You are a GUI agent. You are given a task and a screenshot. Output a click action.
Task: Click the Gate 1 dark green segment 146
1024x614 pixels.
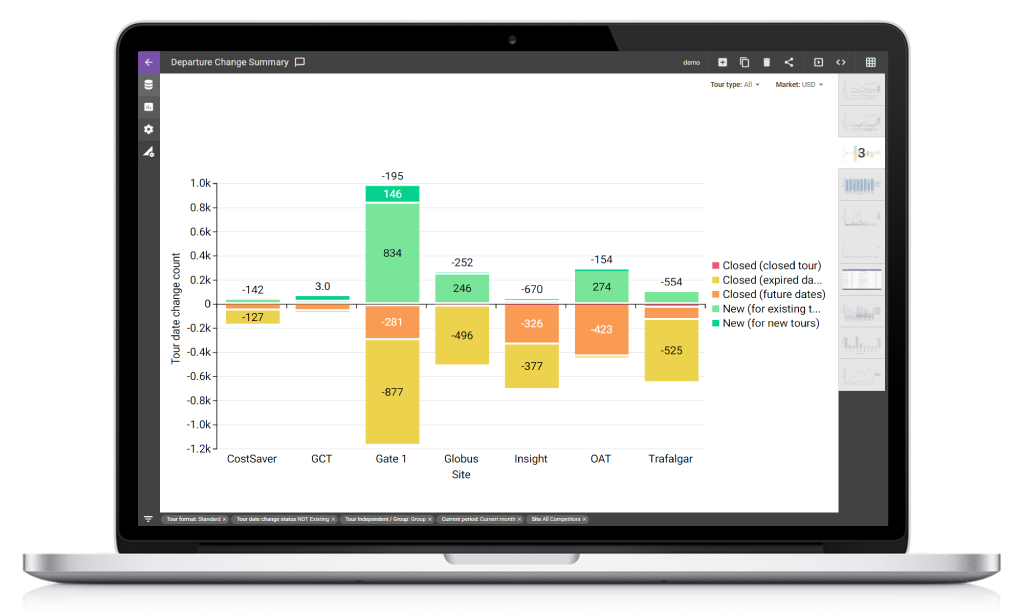(392, 194)
